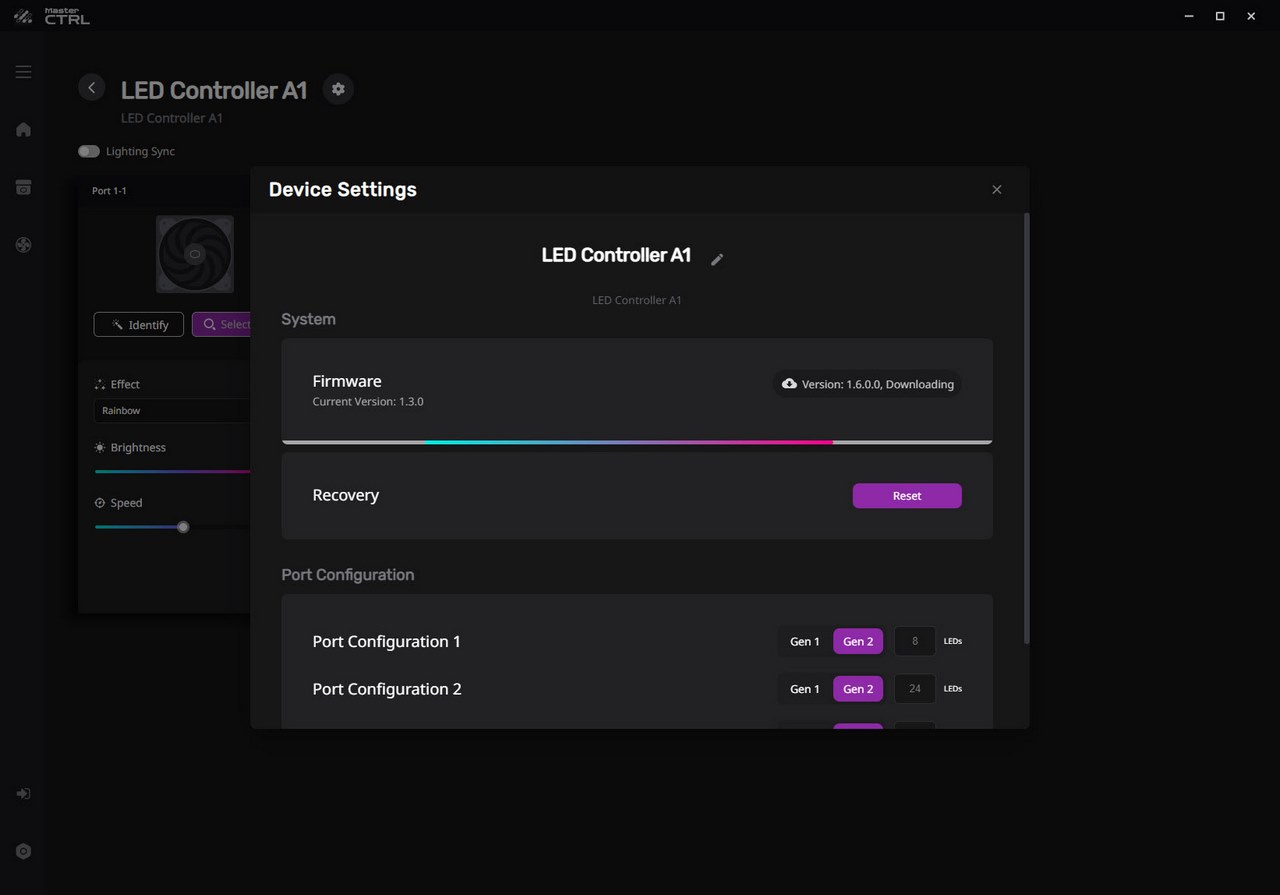Go to Home in the sidebar
This screenshot has height=895, width=1280.
coord(23,129)
